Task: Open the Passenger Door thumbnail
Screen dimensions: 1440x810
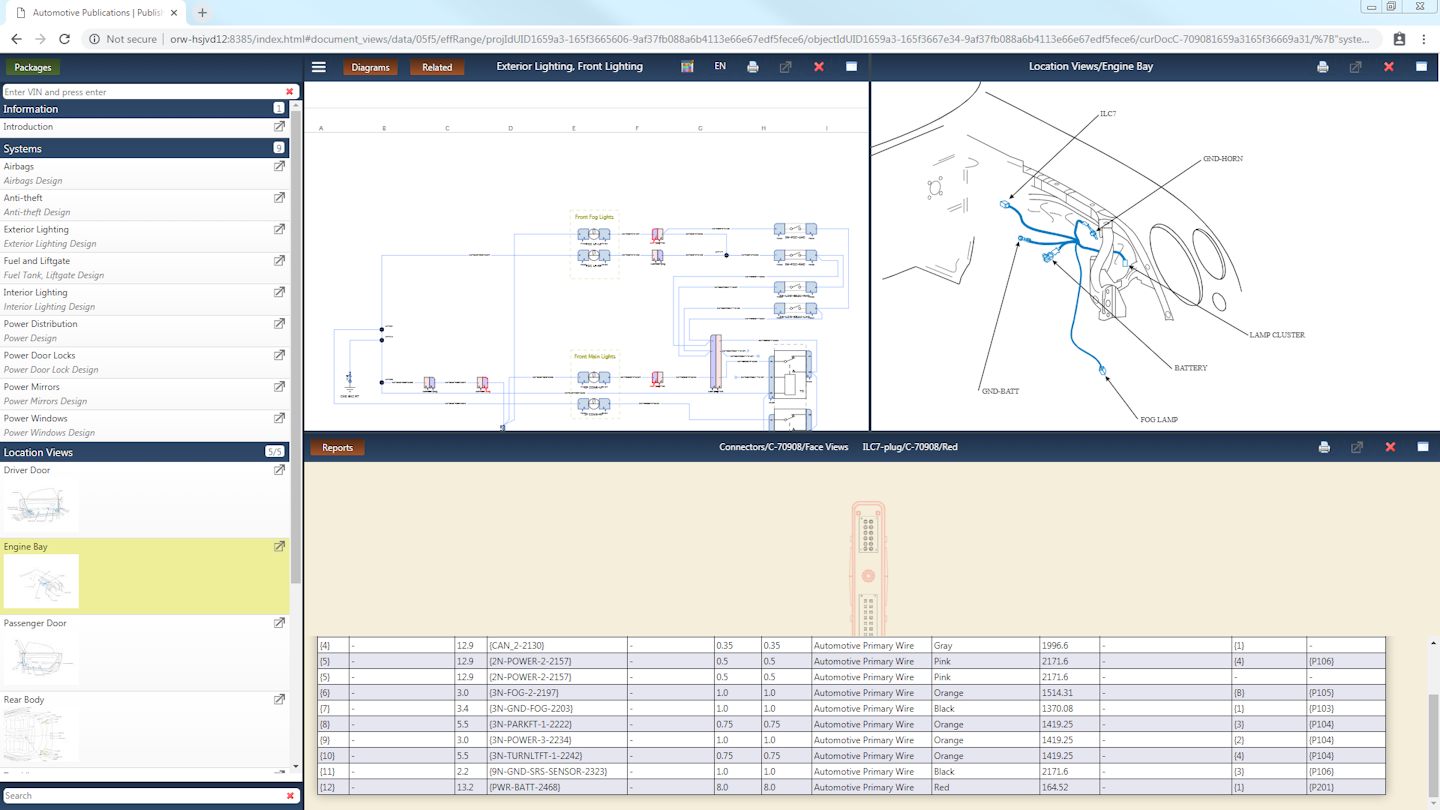Action: coord(41,659)
